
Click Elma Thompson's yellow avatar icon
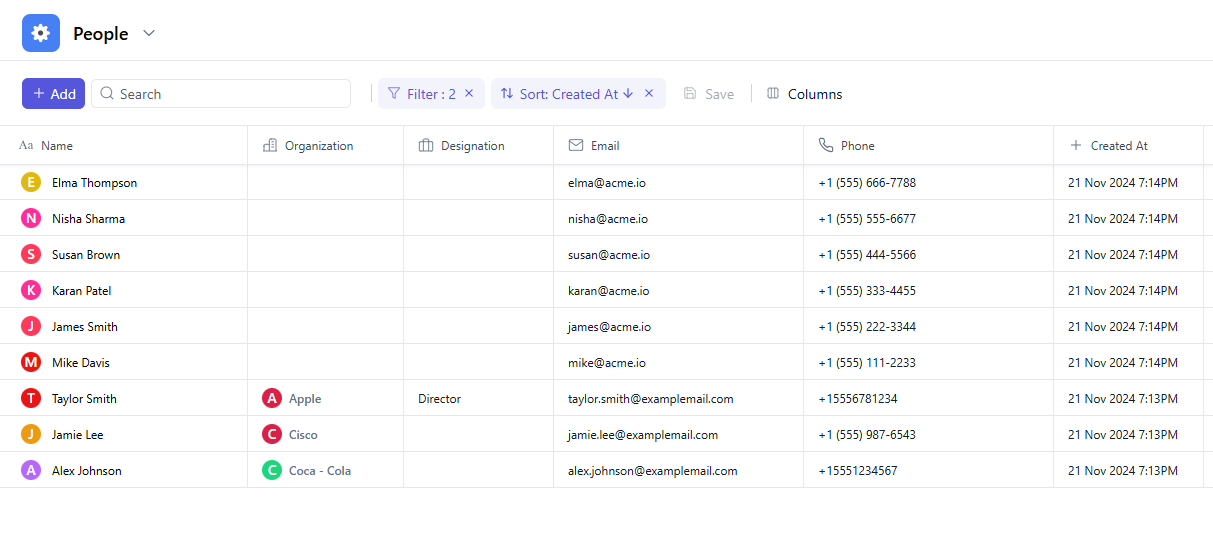tap(31, 182)
